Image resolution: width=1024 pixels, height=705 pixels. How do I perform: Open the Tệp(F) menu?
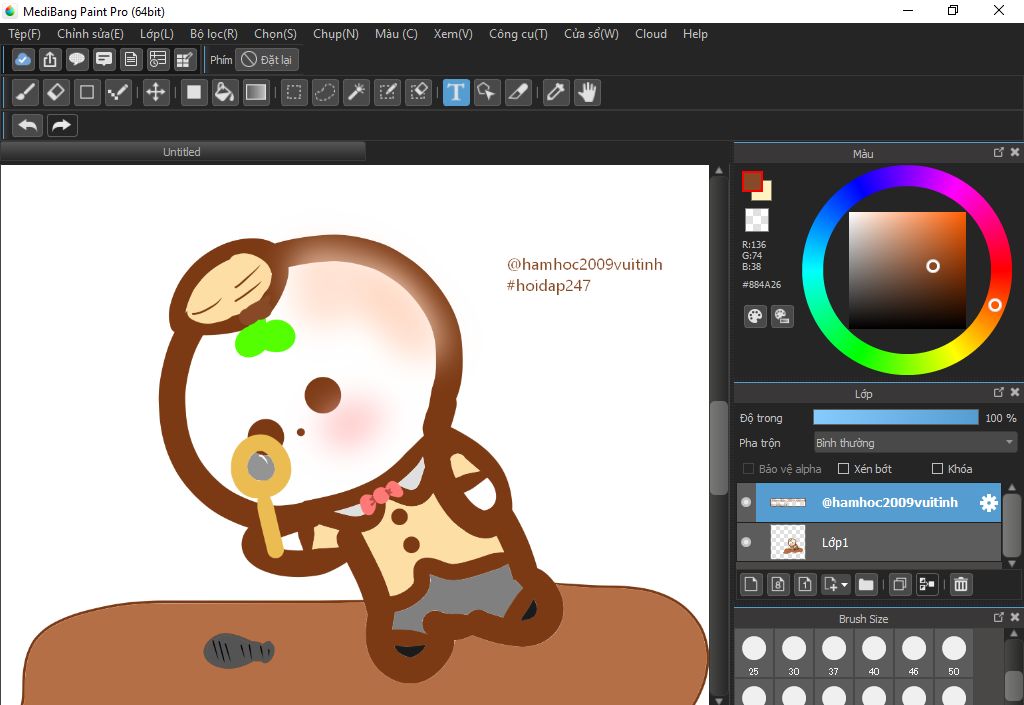tap(24, 34)
